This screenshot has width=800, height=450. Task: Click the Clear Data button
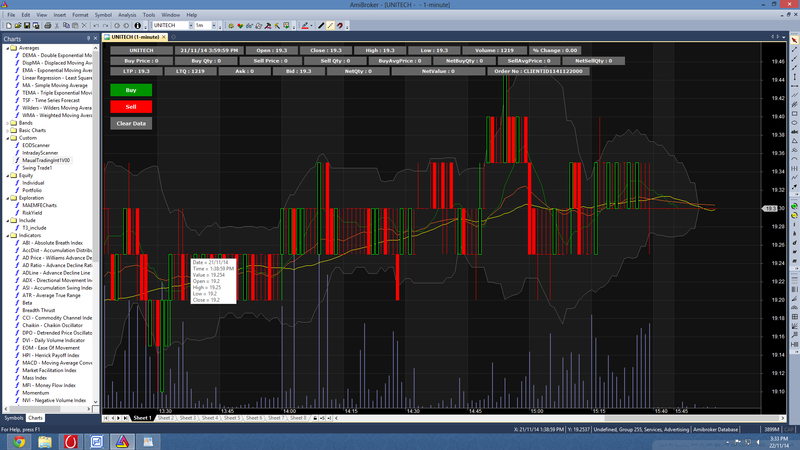pyautogui.click(x=131, y=123)
